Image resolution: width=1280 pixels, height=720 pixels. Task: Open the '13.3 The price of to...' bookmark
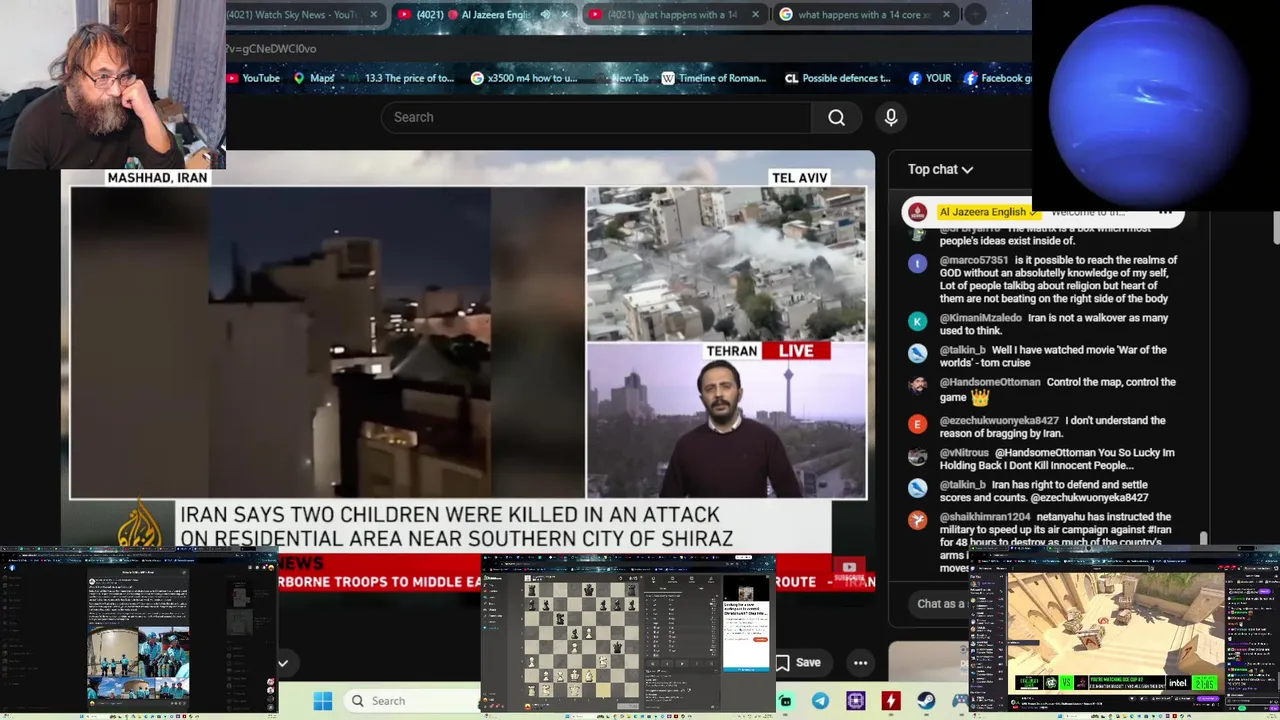400,78
